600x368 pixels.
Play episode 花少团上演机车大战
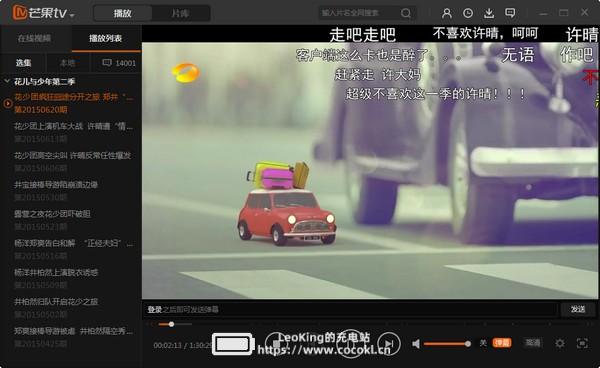(x=74, y=132)
